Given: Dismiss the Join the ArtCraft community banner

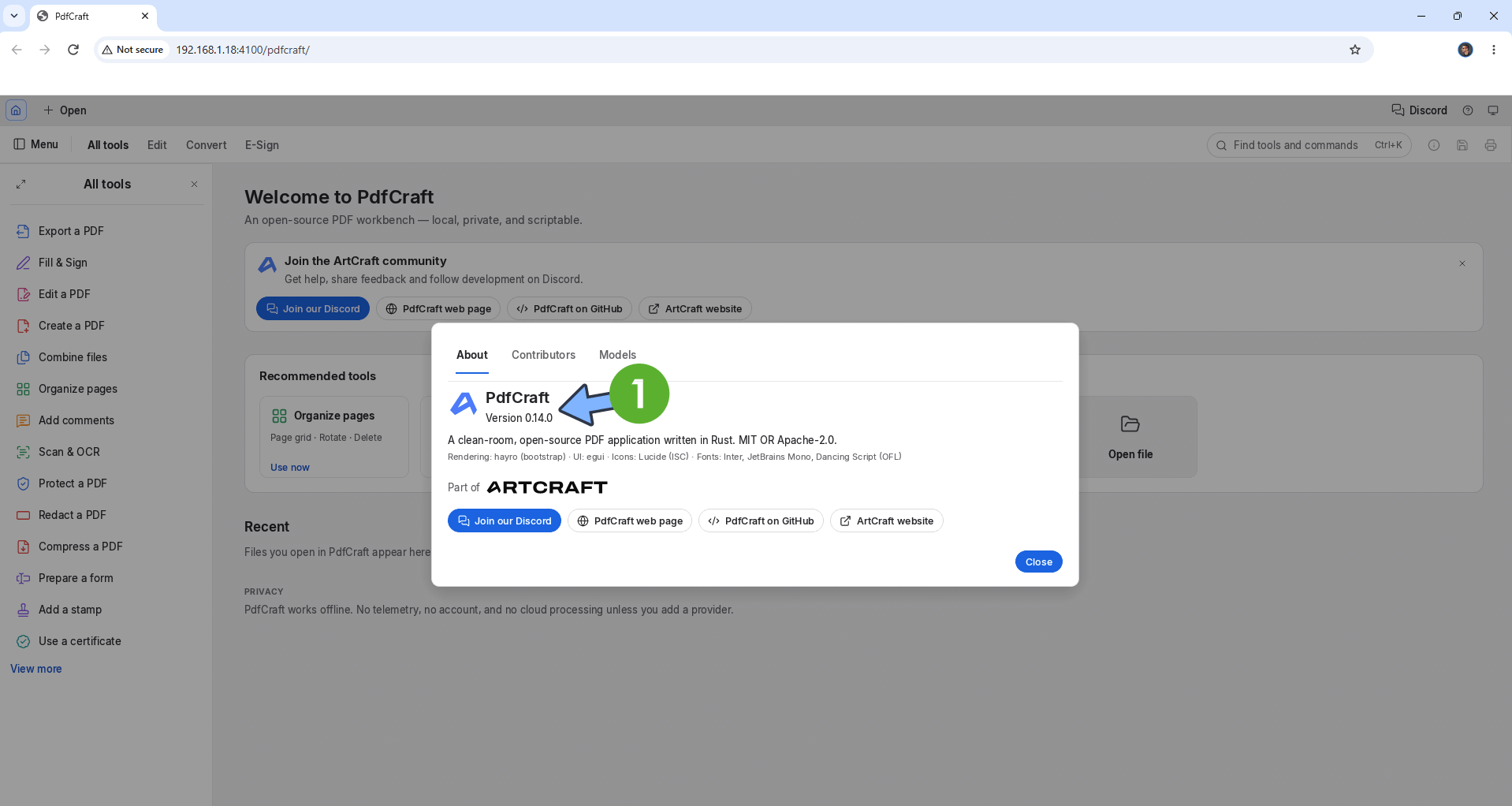Looking at the screenshot, I should click(1462, 263).
